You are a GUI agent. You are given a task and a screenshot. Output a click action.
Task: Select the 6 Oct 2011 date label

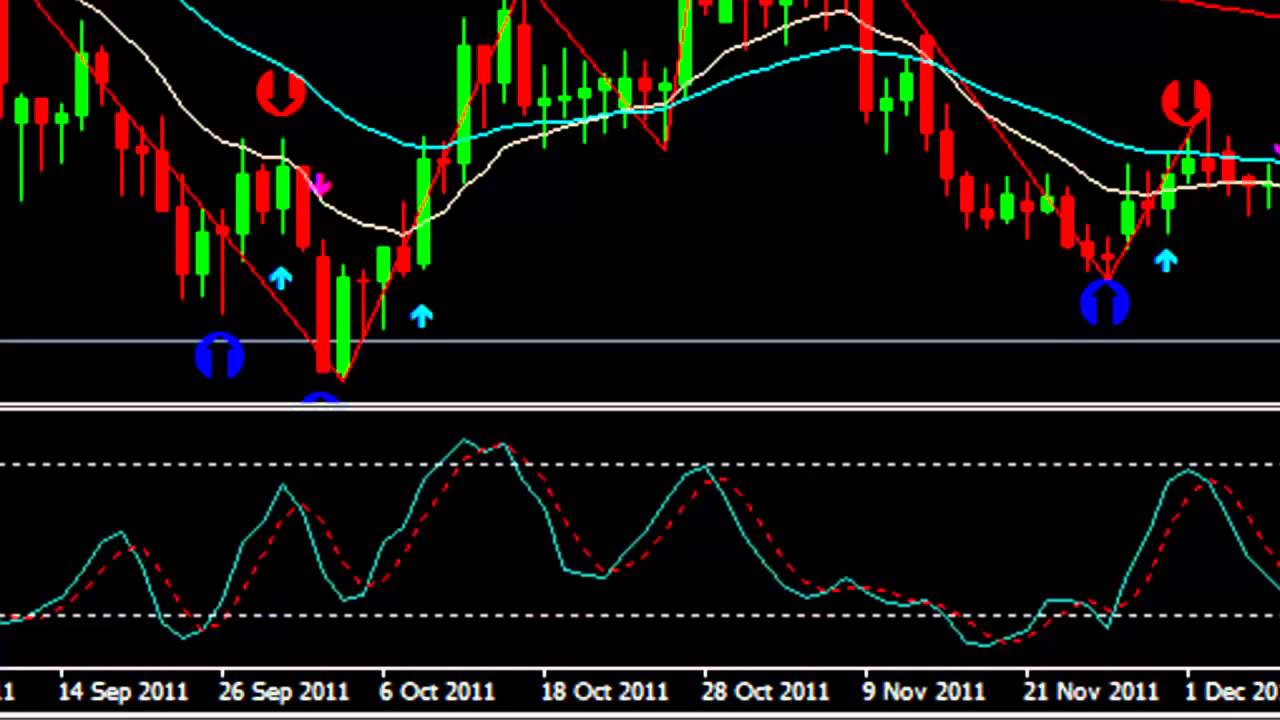coord(436,691)
